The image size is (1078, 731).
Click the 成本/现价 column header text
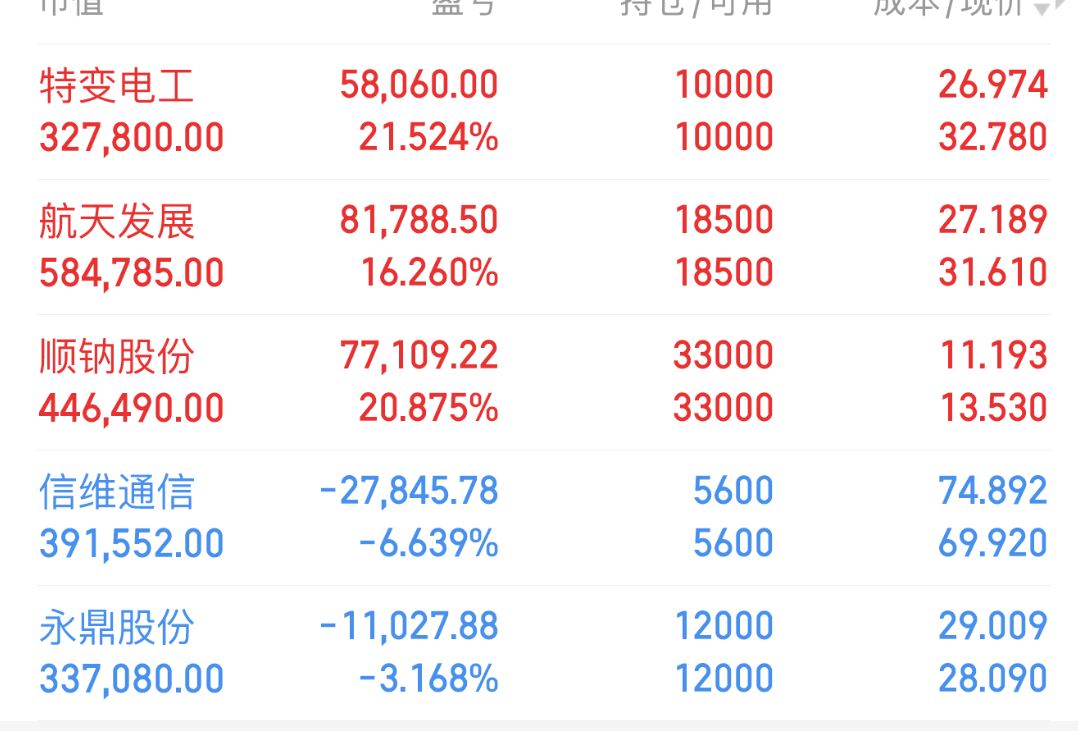[947, 6]
